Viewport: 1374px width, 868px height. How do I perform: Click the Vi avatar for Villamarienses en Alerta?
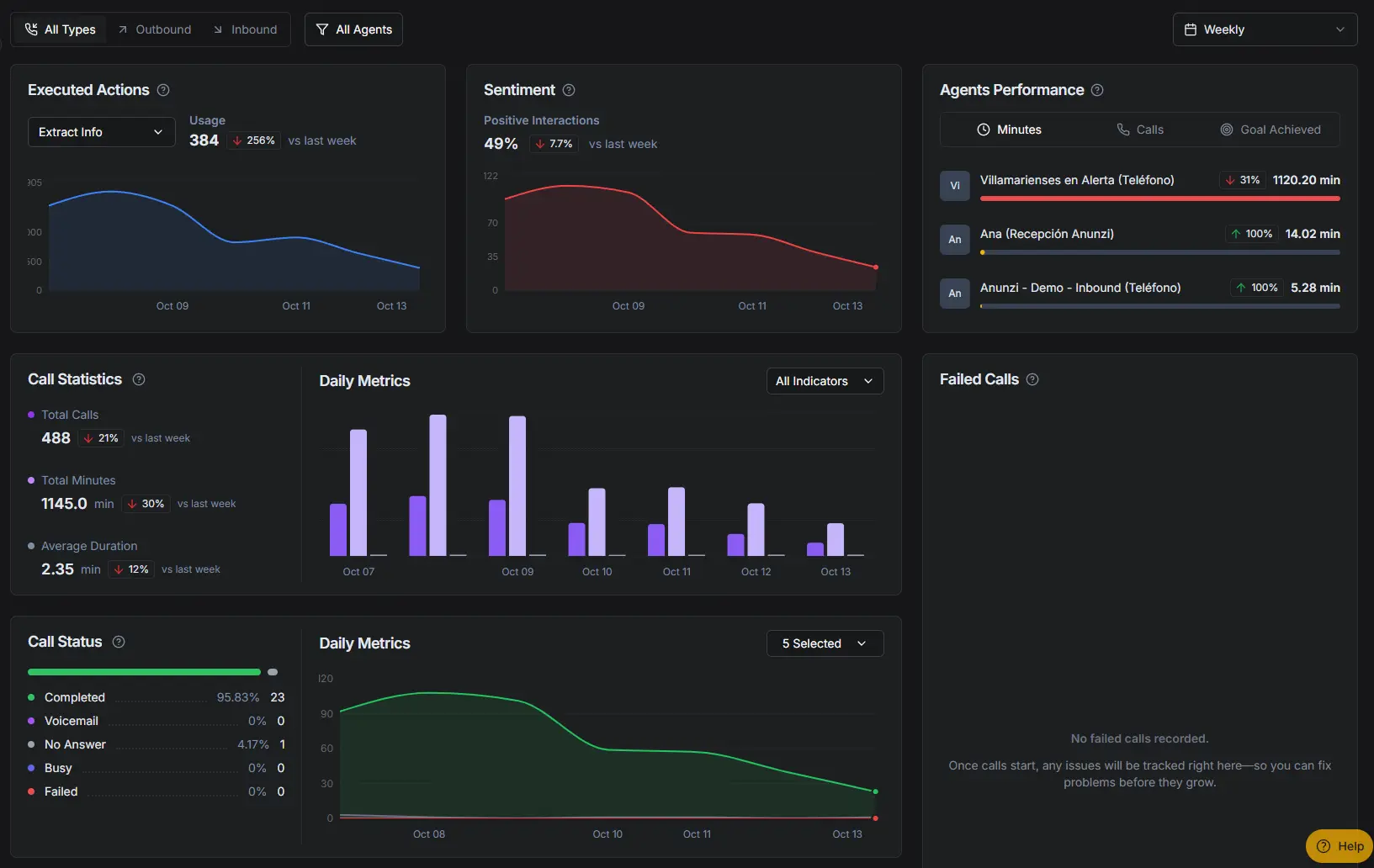point(955,186)
